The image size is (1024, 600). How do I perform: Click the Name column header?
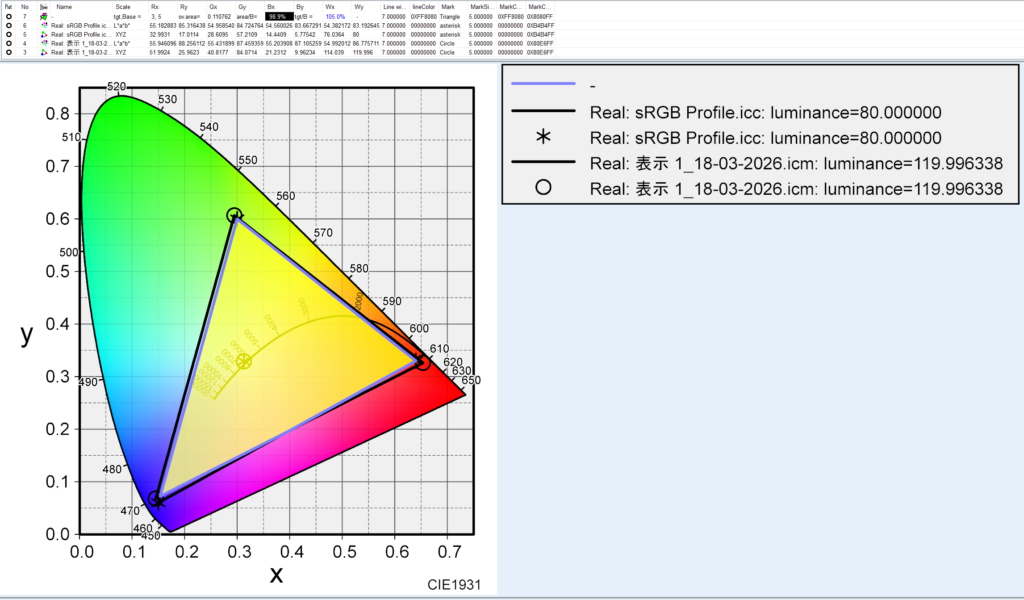tap(65, 6)
